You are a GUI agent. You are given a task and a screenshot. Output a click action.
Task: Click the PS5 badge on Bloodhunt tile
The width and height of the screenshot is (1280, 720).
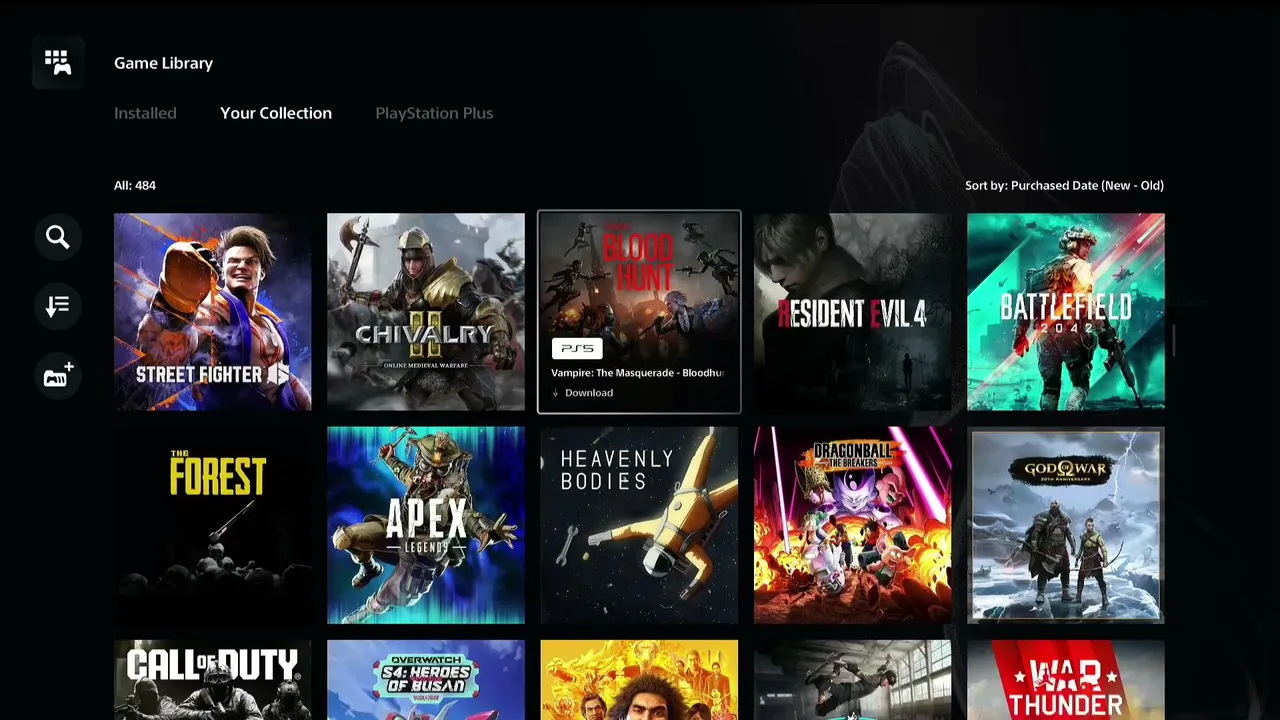click(577, 348)
